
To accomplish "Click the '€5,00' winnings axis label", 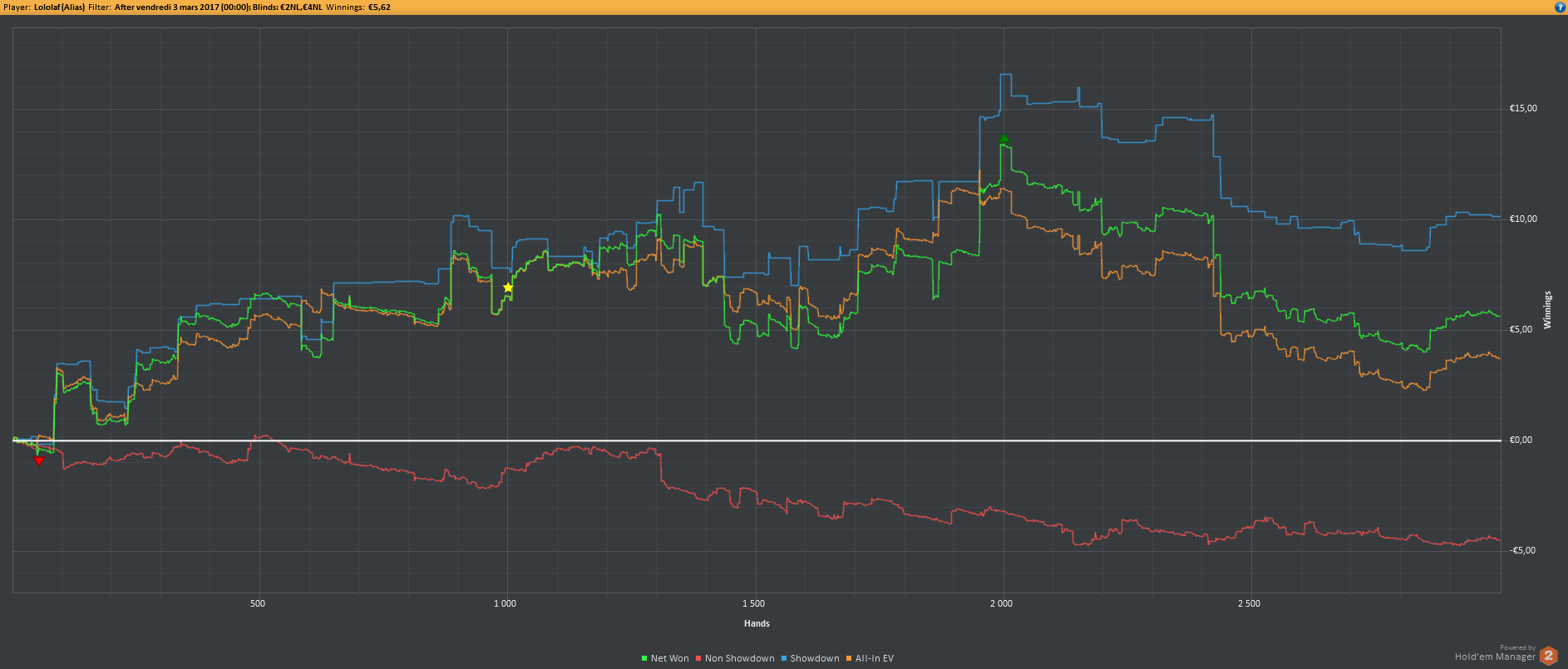I will point(1521,330).
